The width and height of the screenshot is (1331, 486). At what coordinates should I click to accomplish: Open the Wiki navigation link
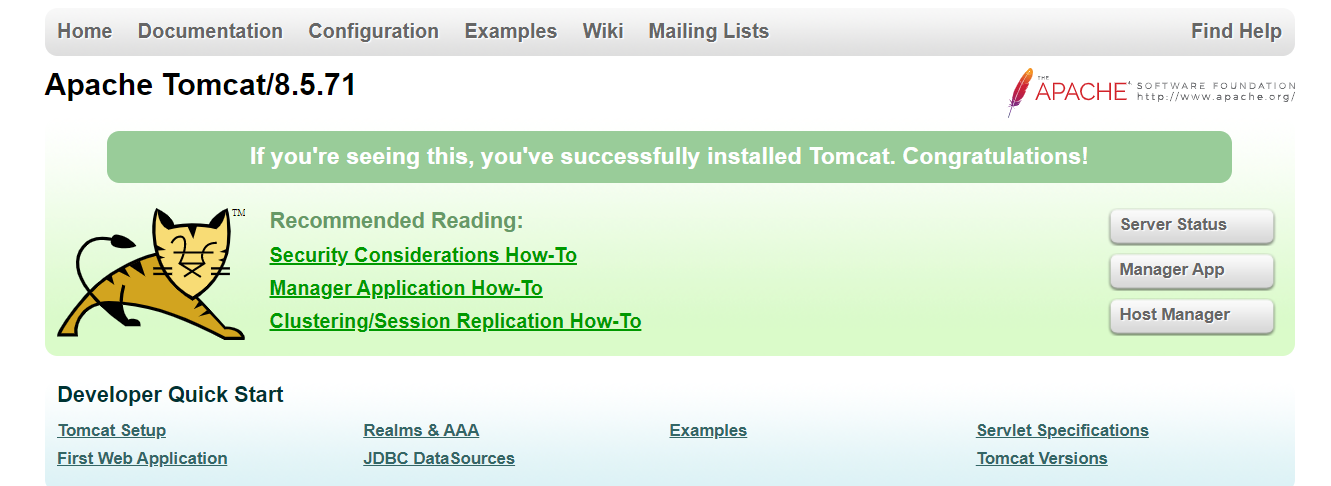[x=603, y=31]
